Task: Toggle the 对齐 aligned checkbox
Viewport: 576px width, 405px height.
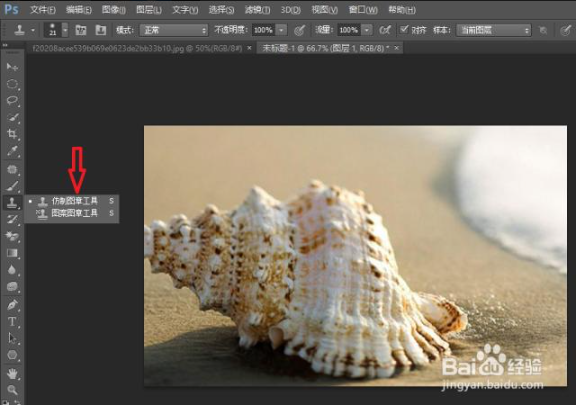Action: click(404, 29)
